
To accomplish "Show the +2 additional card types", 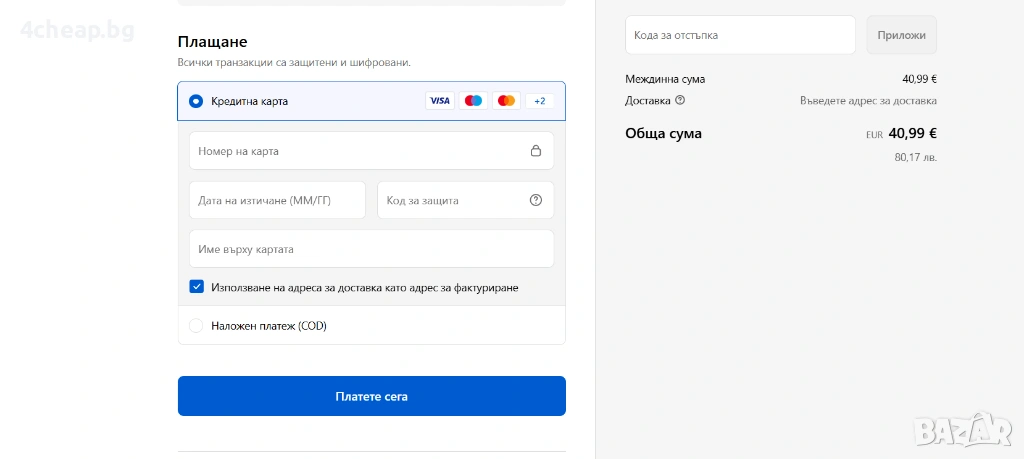I will tap(540, 101).
